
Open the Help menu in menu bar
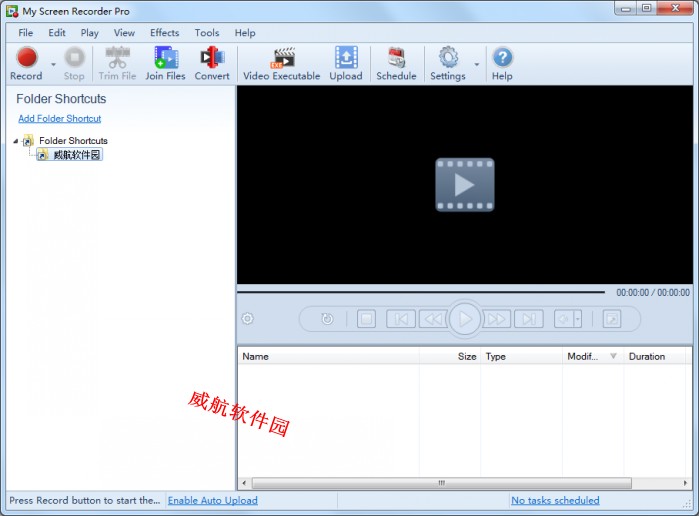(245, 33)
